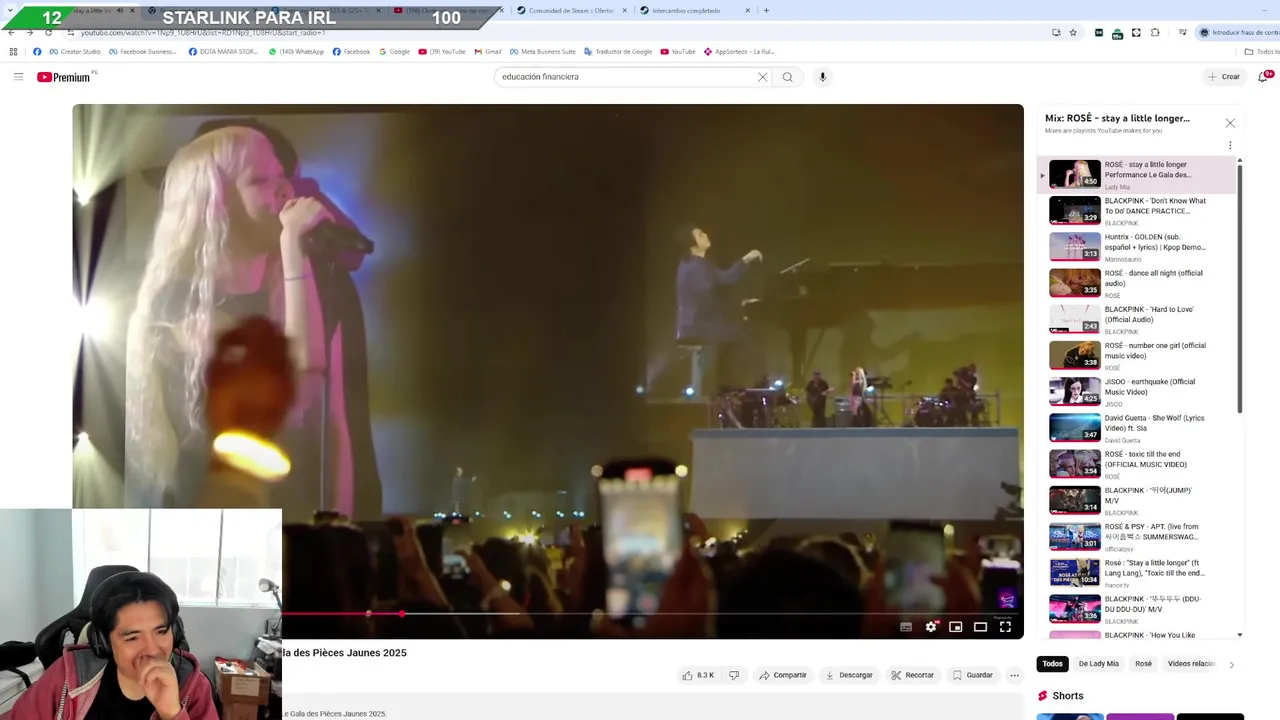Viewport: 1280px width, 720px height.
Task: Click the browser profile passphrase chip
Action: click(1238, 32)
